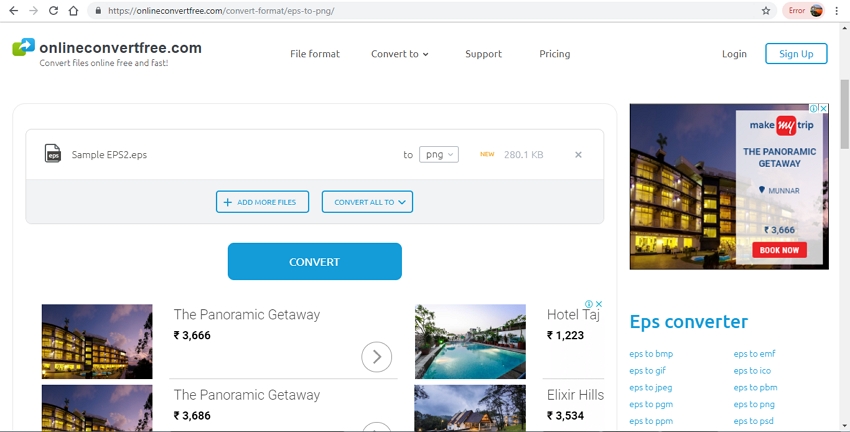Click the Sign Up button

[796, 54]
